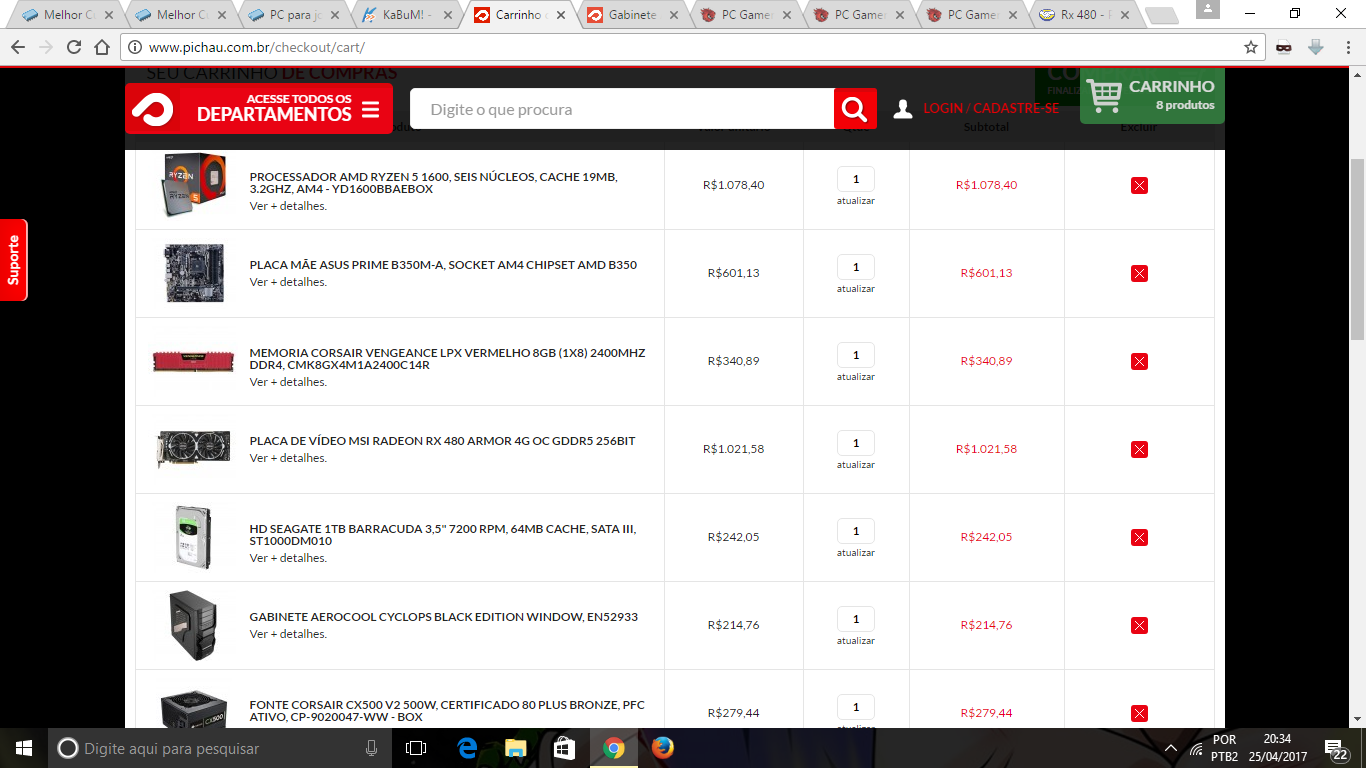Launch Firefox from the taskbar

(662, 748)
